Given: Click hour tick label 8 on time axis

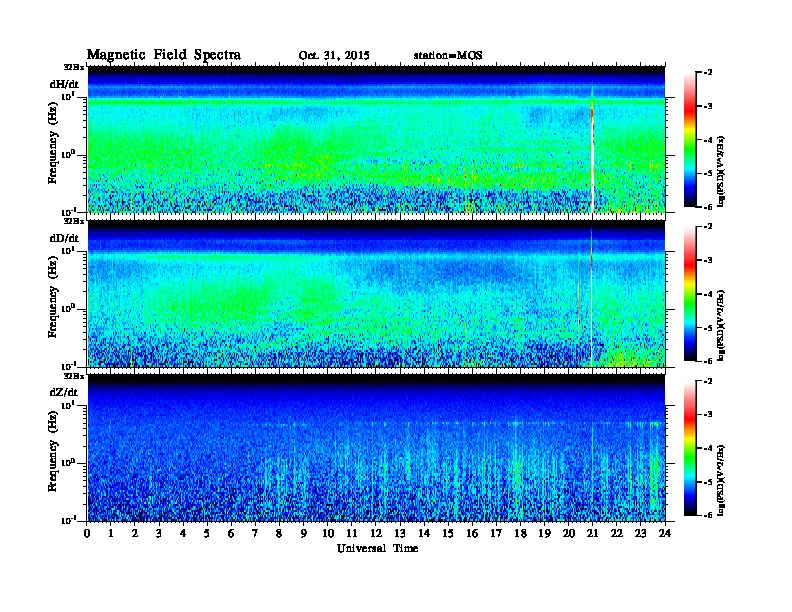Looking at the screenshot, I should point(279,533).
